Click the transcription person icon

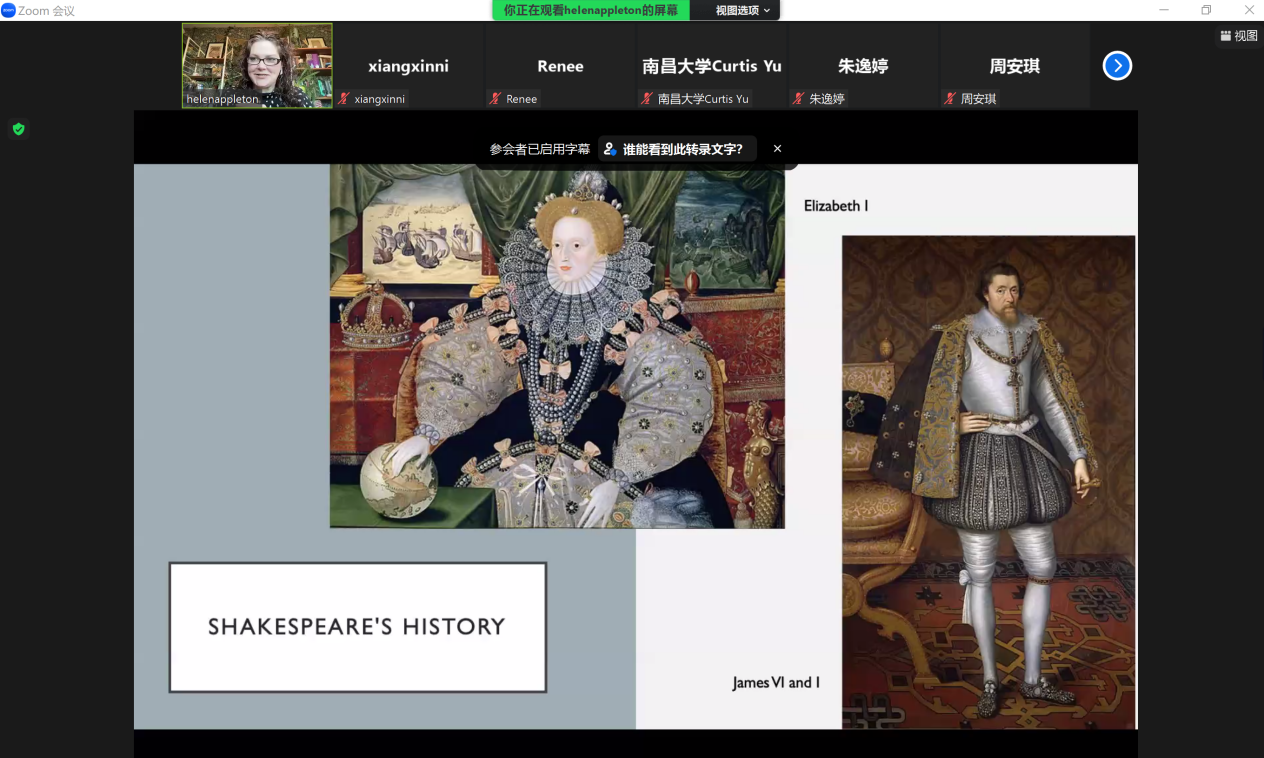[x=610, y=149]
